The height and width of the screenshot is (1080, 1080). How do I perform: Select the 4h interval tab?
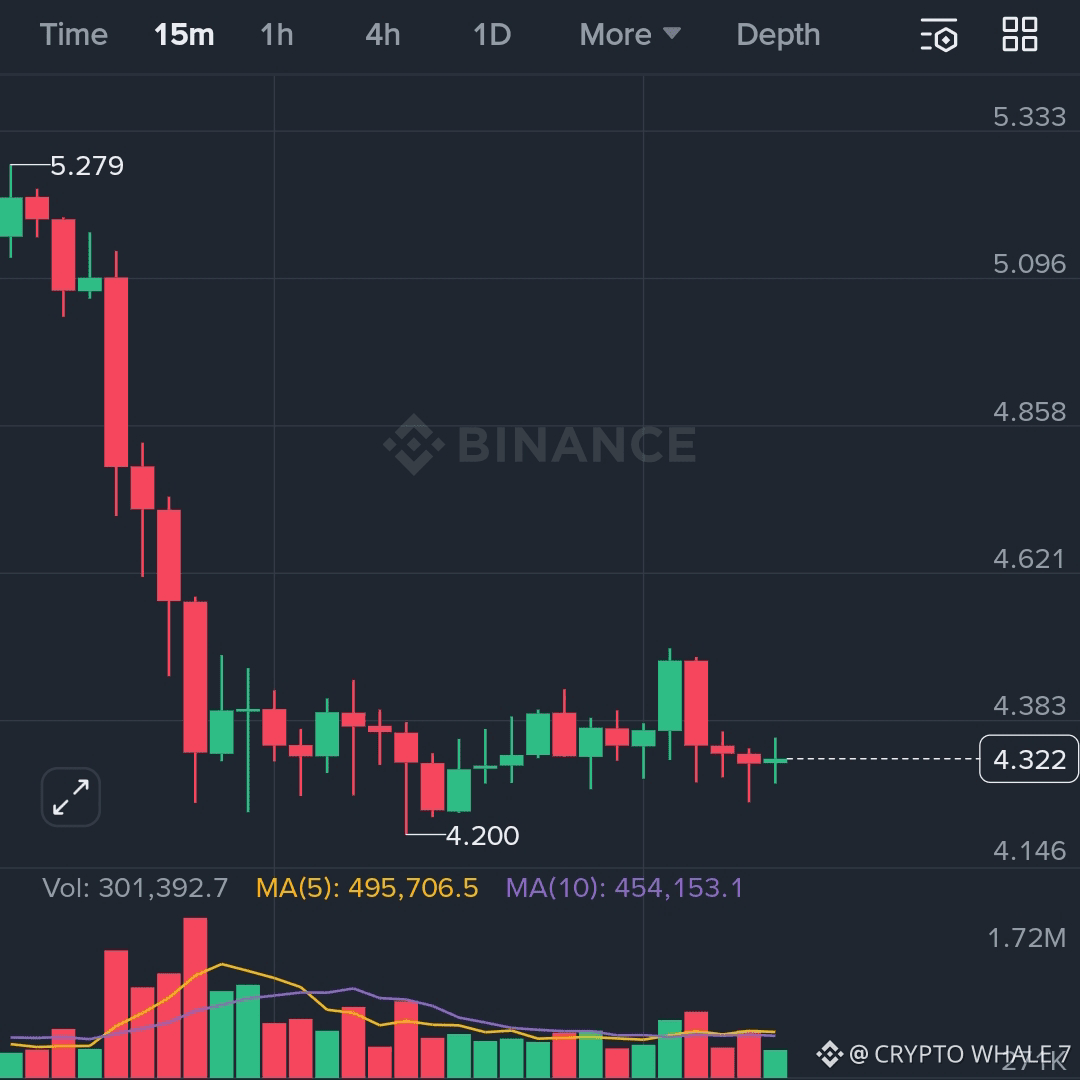(x=383, y=34)
